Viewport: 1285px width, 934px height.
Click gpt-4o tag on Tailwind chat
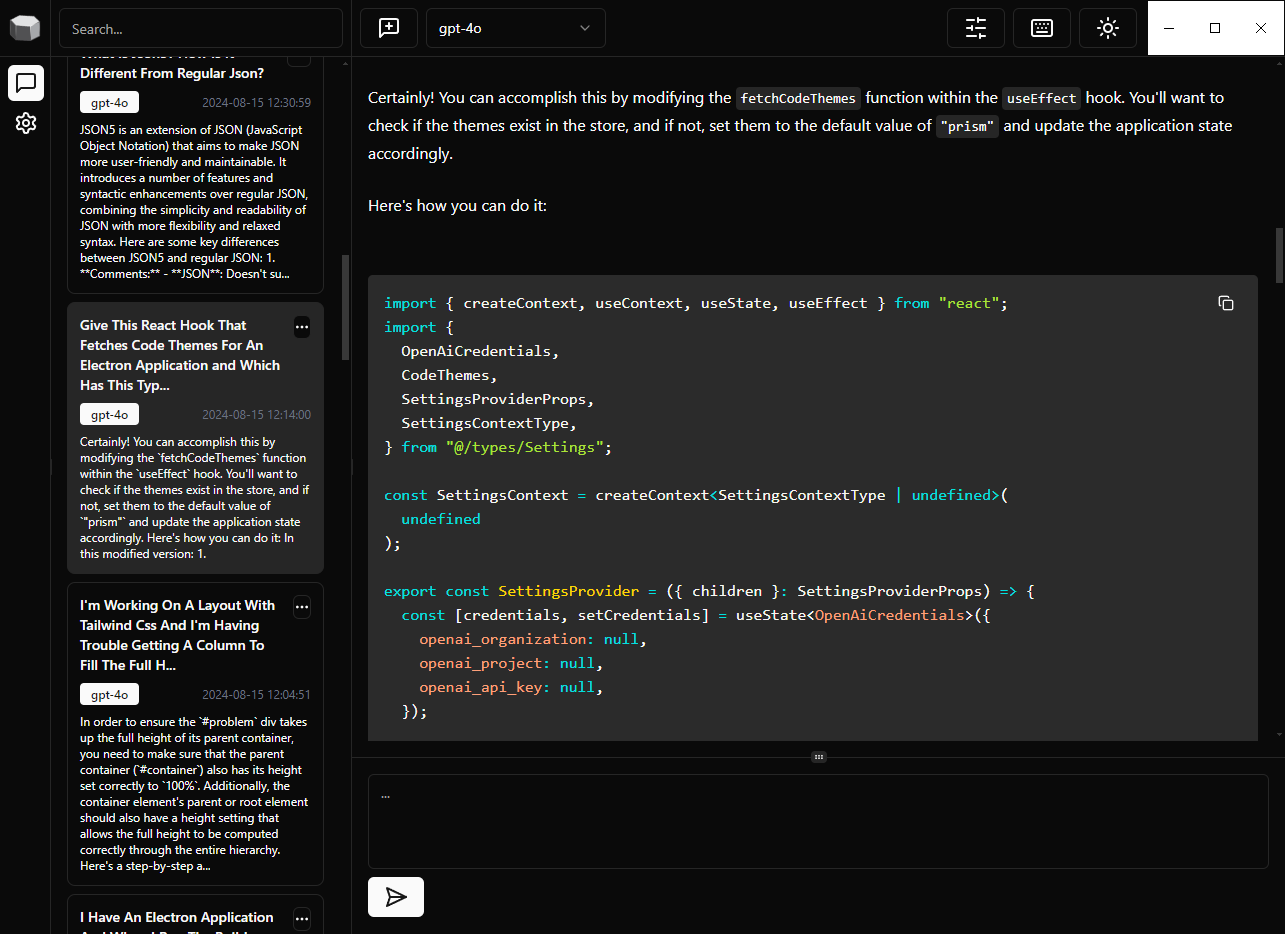pos(109,694)
